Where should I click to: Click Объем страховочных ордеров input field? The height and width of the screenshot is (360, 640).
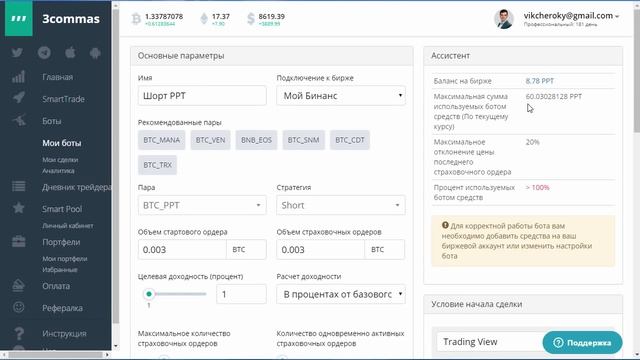320,249
